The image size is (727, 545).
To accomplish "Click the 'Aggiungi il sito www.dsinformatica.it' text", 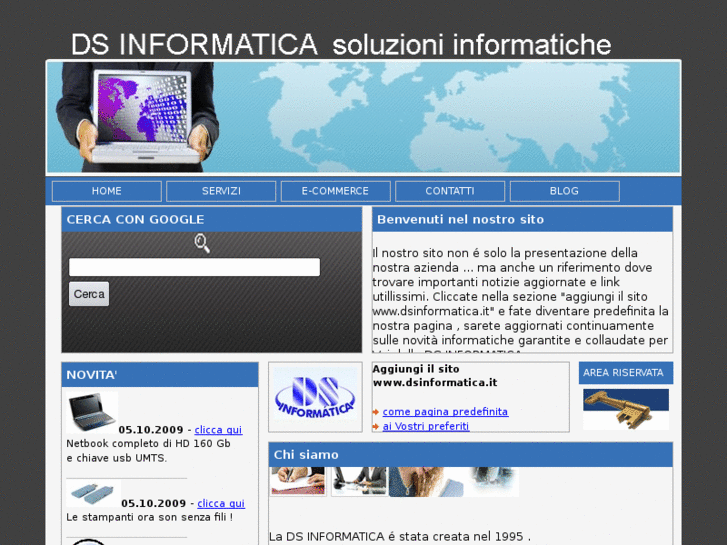I will click(x=434, y=376).
